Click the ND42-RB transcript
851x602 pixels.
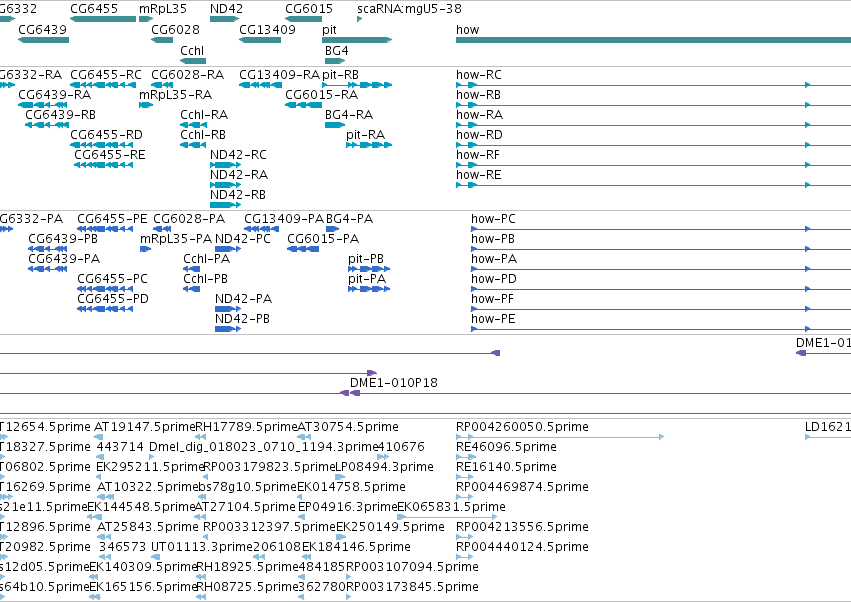[225, 205]
